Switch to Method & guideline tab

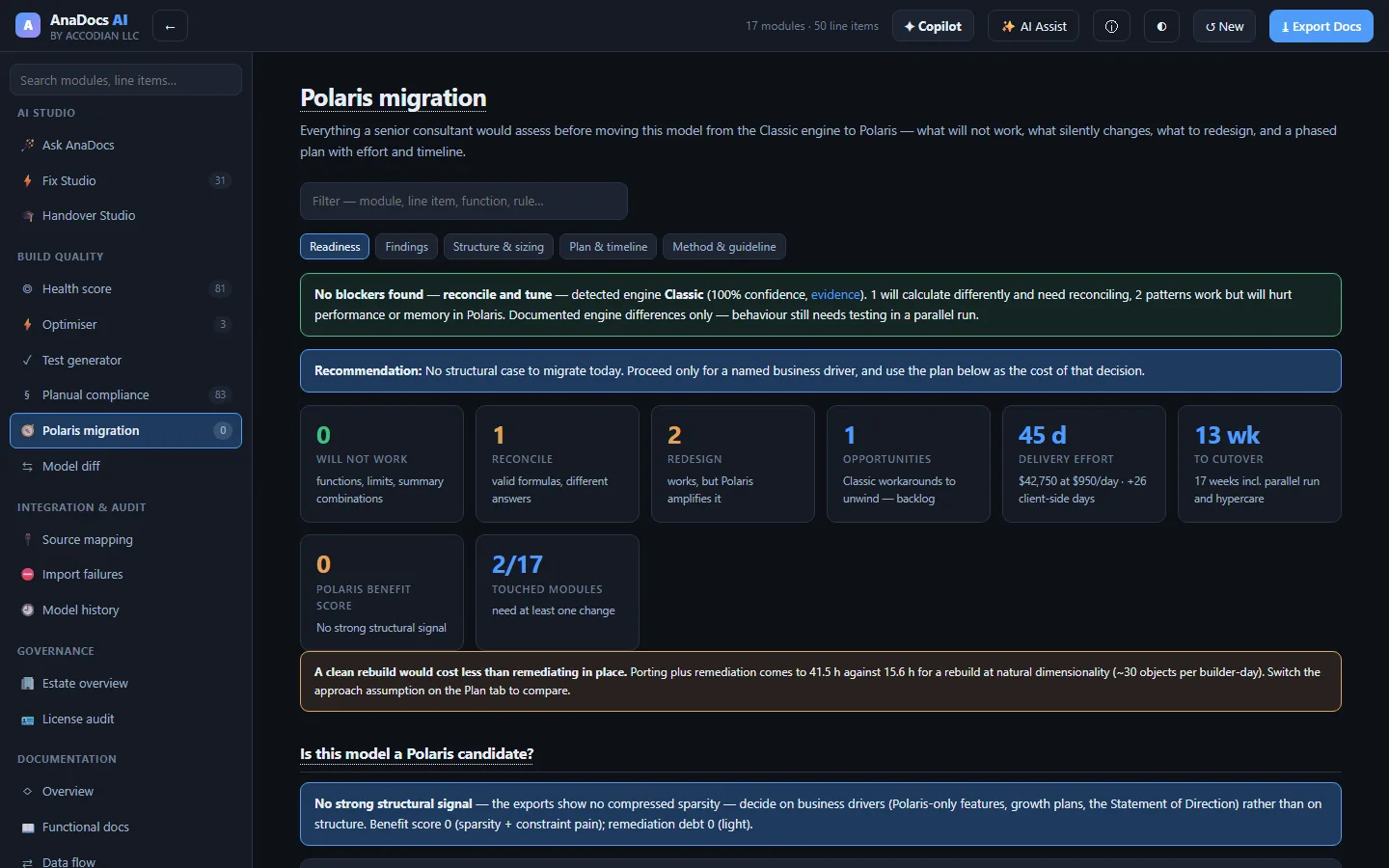tap(724, 247)
